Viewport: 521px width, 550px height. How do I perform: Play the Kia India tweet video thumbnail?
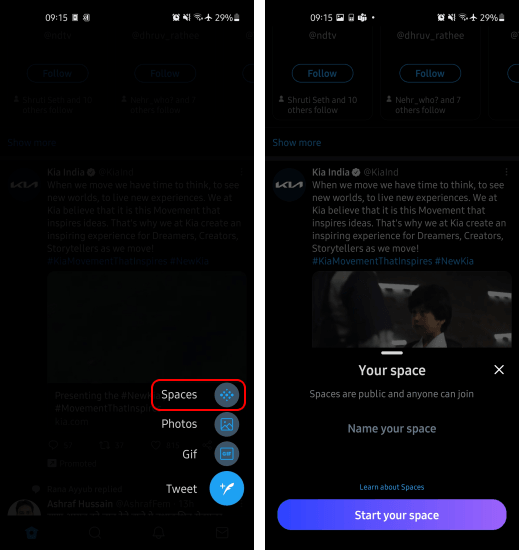[x=412, y=309]
